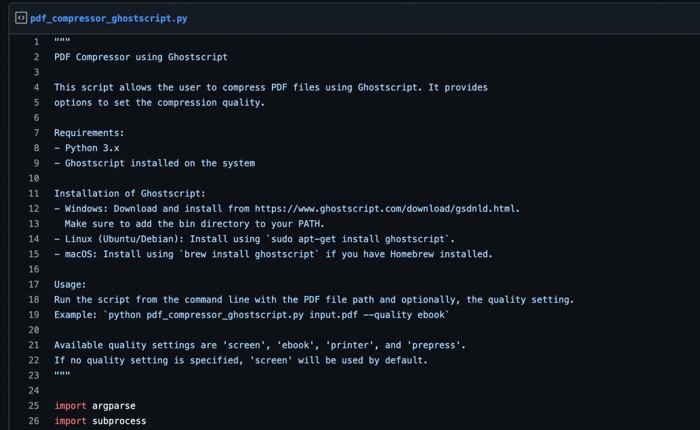This screenshot has height=430, width=700.
Task: Select line number 11
Action: pos(34,194)
